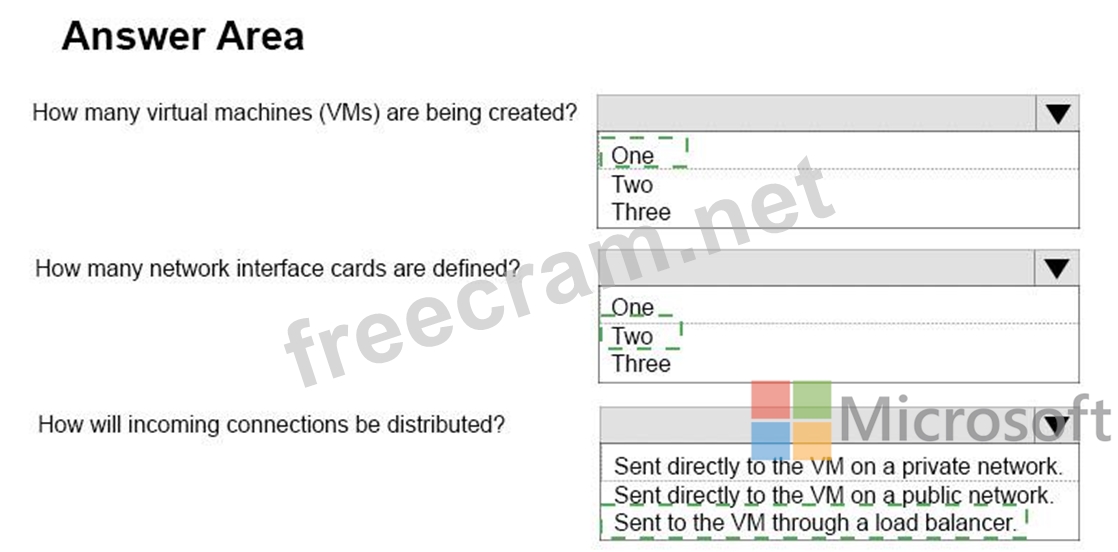Pick 'Sent to the VM through a load balancer'
Viewport: 1118px width, 552px height.
(x=814, y=522)
